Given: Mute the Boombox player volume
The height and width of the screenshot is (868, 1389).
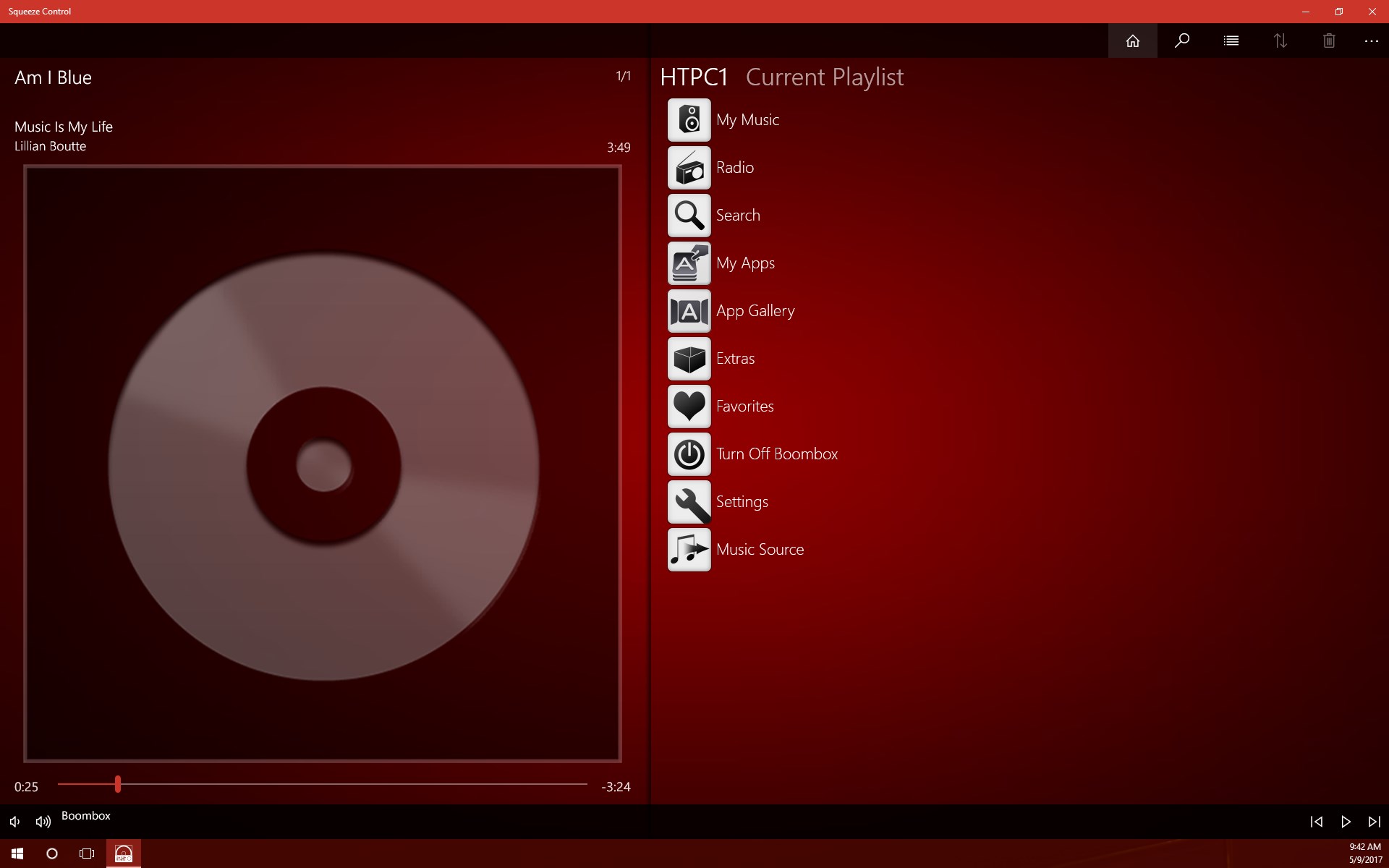Looking at the screenshot, I should coord(13,822).
